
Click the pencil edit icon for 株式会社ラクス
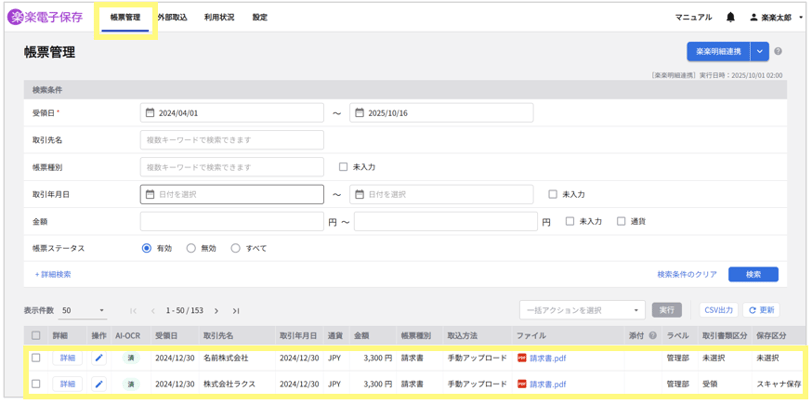click(99, 384)
